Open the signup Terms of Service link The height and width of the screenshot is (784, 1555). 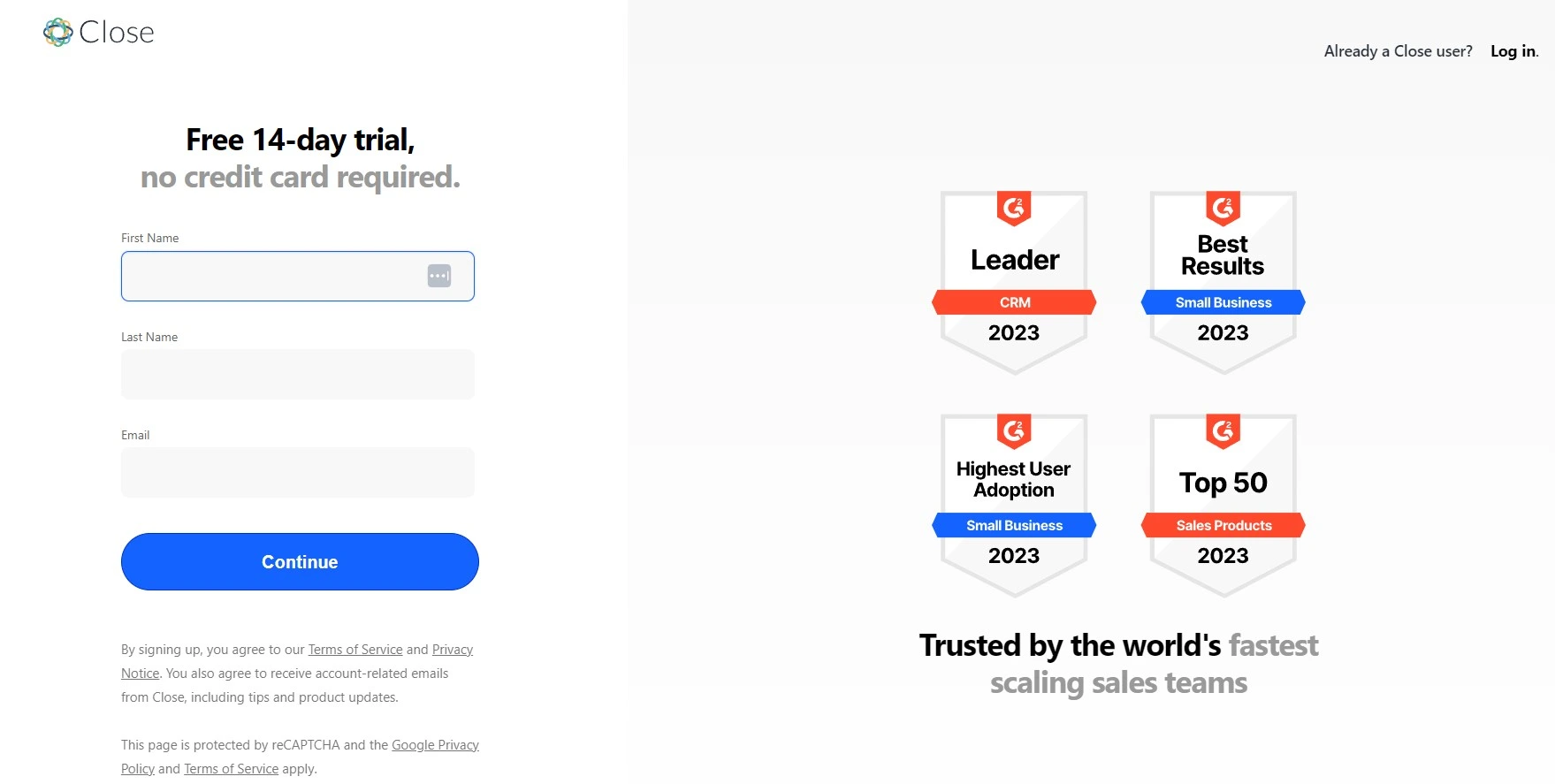click(x=355, y=650)
